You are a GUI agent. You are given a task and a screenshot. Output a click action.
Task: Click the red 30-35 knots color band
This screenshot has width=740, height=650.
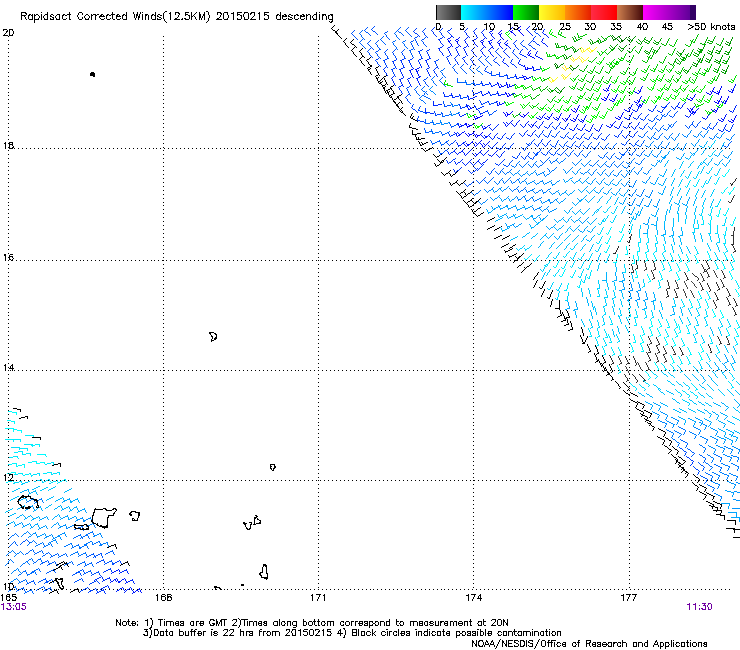[604, 12]
